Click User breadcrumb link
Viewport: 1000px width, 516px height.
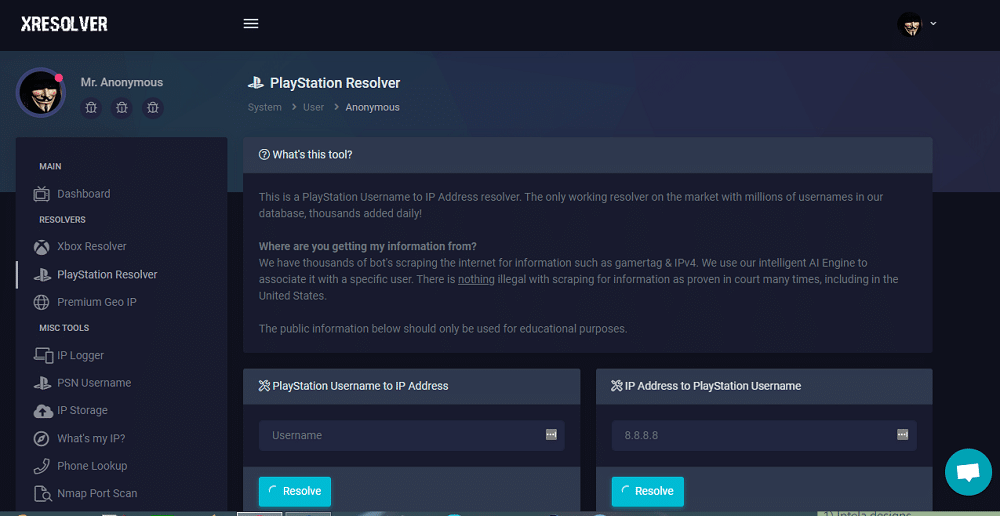(x=313, y=107)
